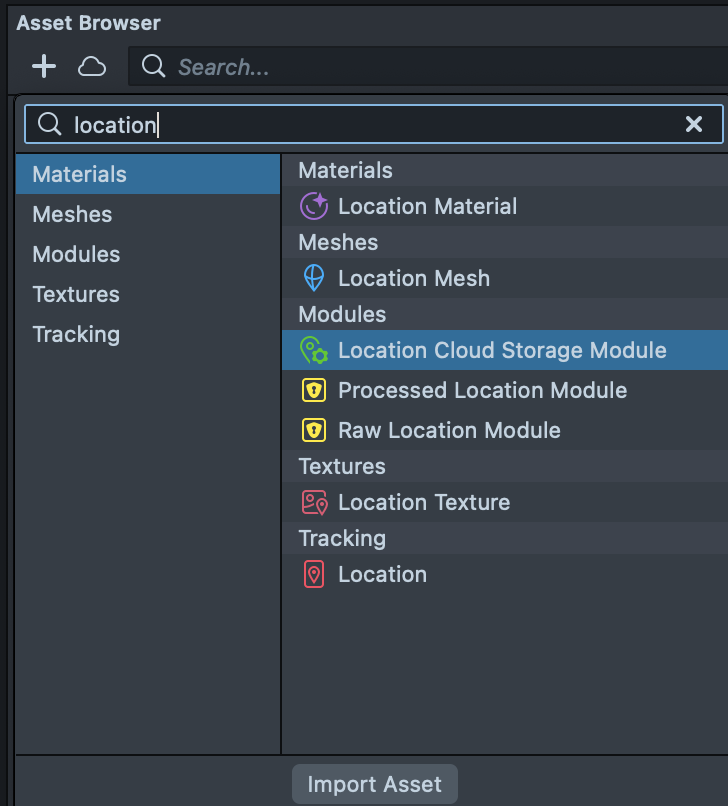This screenshot has height=806, width=728.
Task: Click the Raw Location Module shield icon
Action: pyautogui.click(x=314, y=431)
